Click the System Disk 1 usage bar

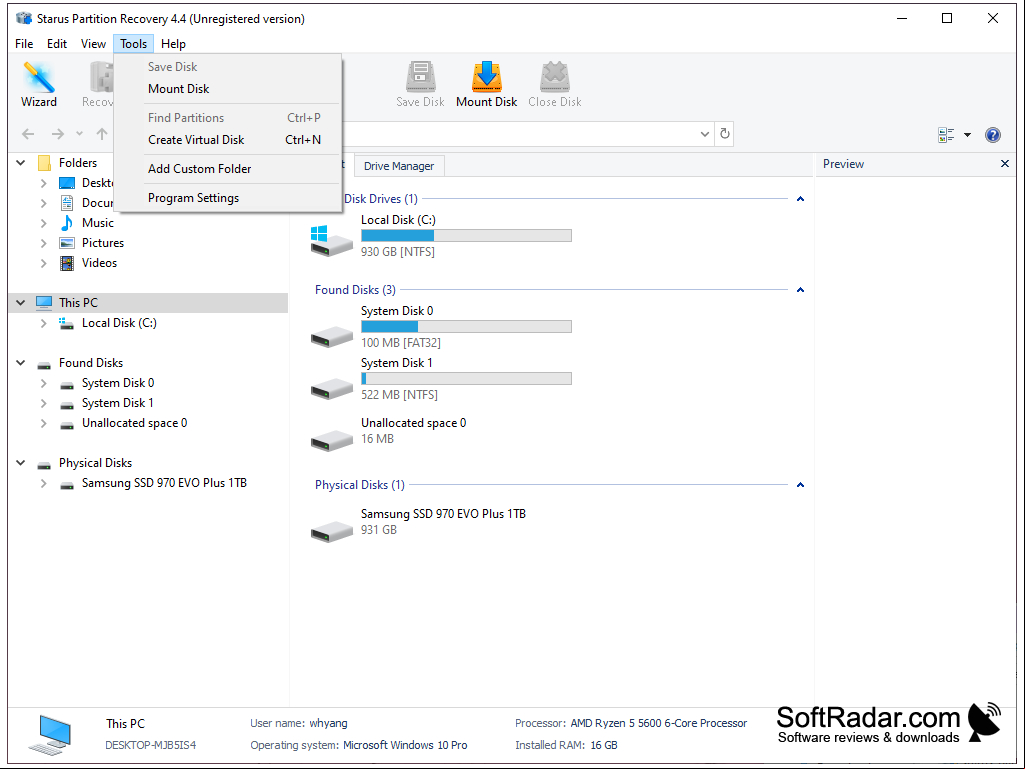click(467, 379)
